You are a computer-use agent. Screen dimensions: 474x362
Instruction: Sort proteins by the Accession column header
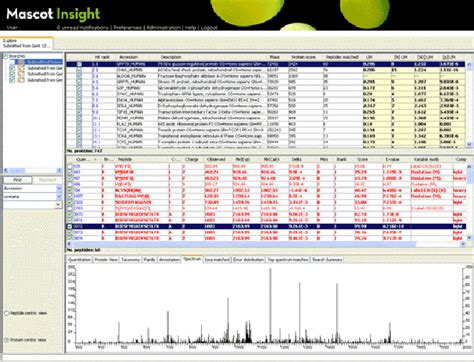128,57
